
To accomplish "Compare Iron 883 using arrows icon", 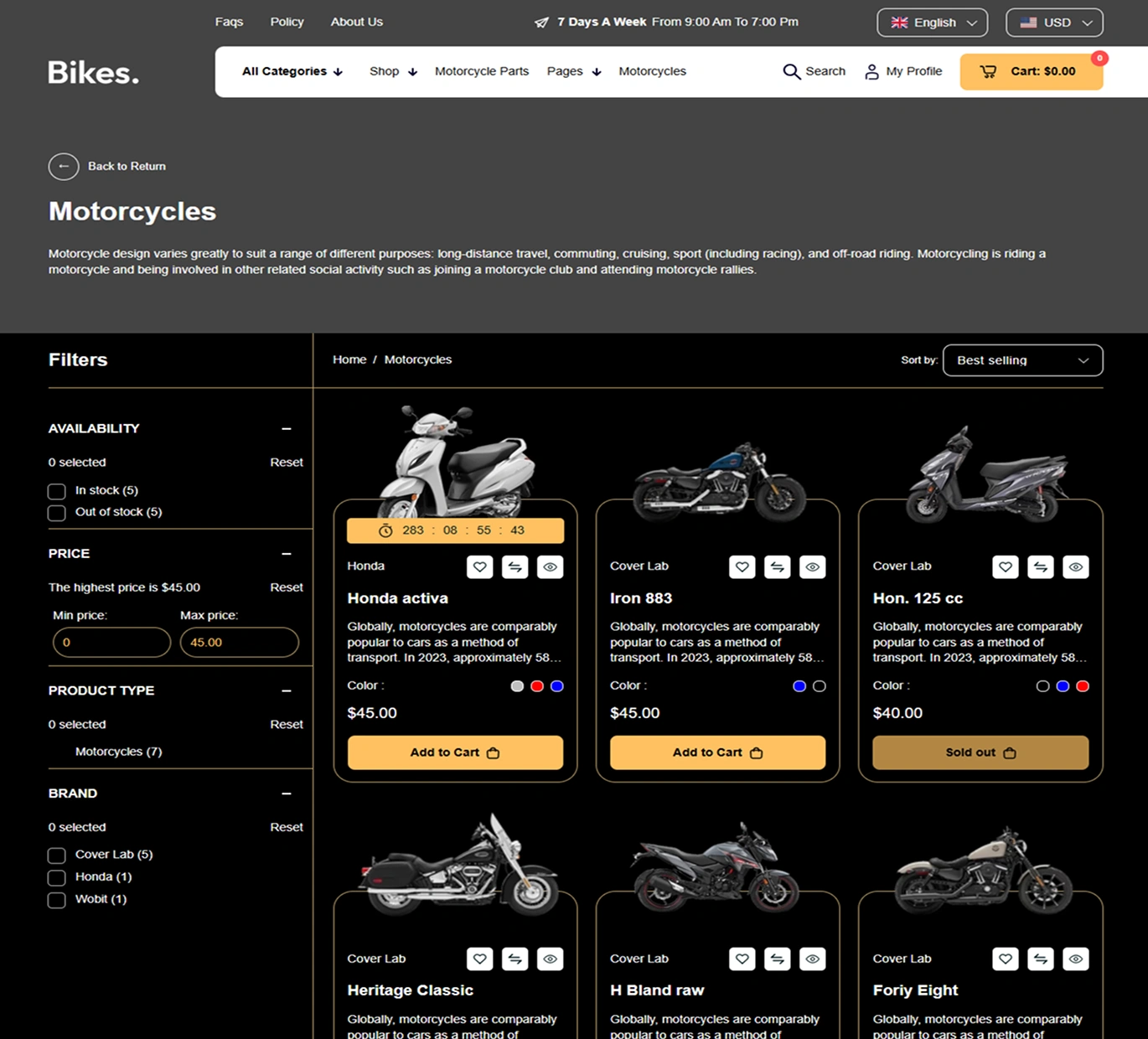I will (x=777, y=567).
